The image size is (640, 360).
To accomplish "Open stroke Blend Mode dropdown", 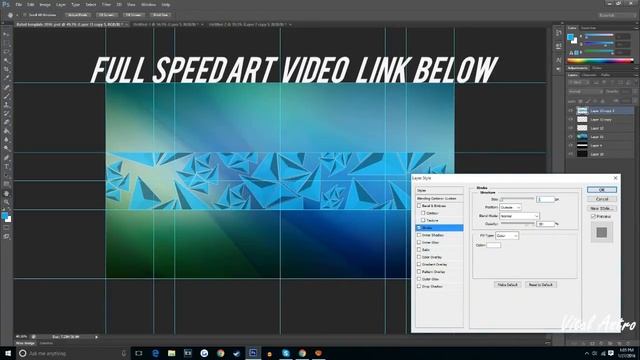I will point(519,216).
